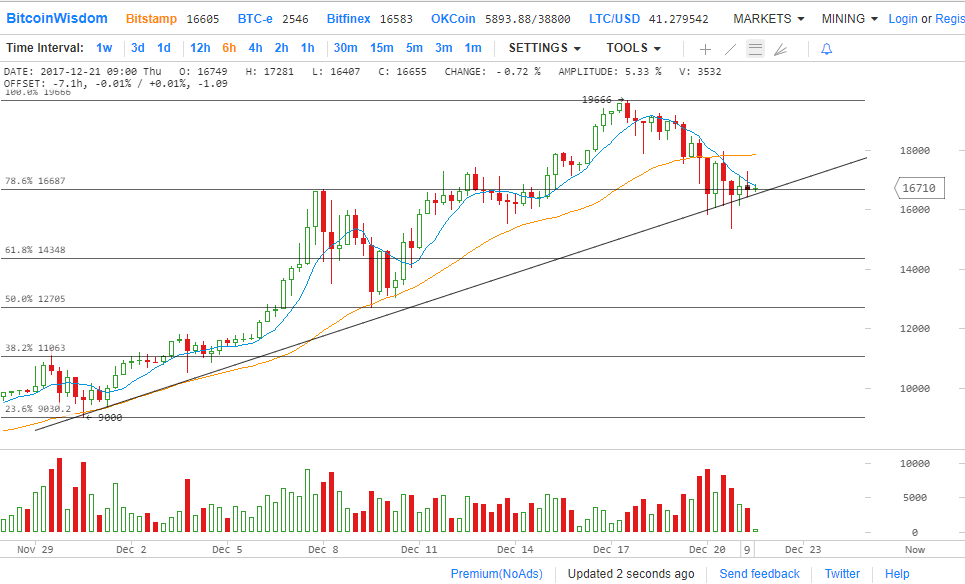Open the SETTINGS dropdown

coord(544,48)
